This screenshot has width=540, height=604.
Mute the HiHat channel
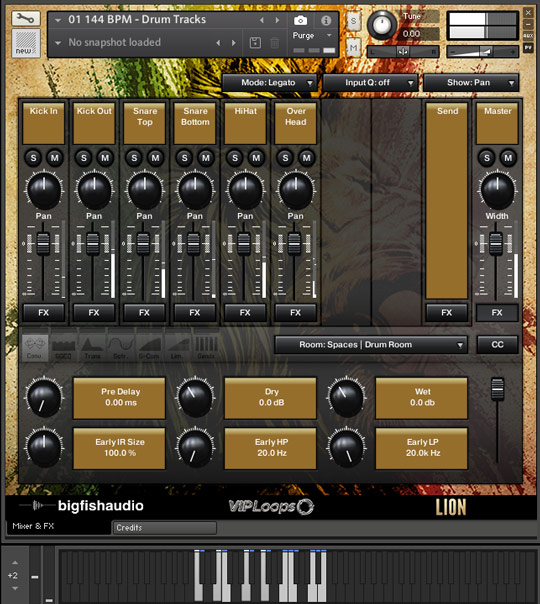click(256, 158)
